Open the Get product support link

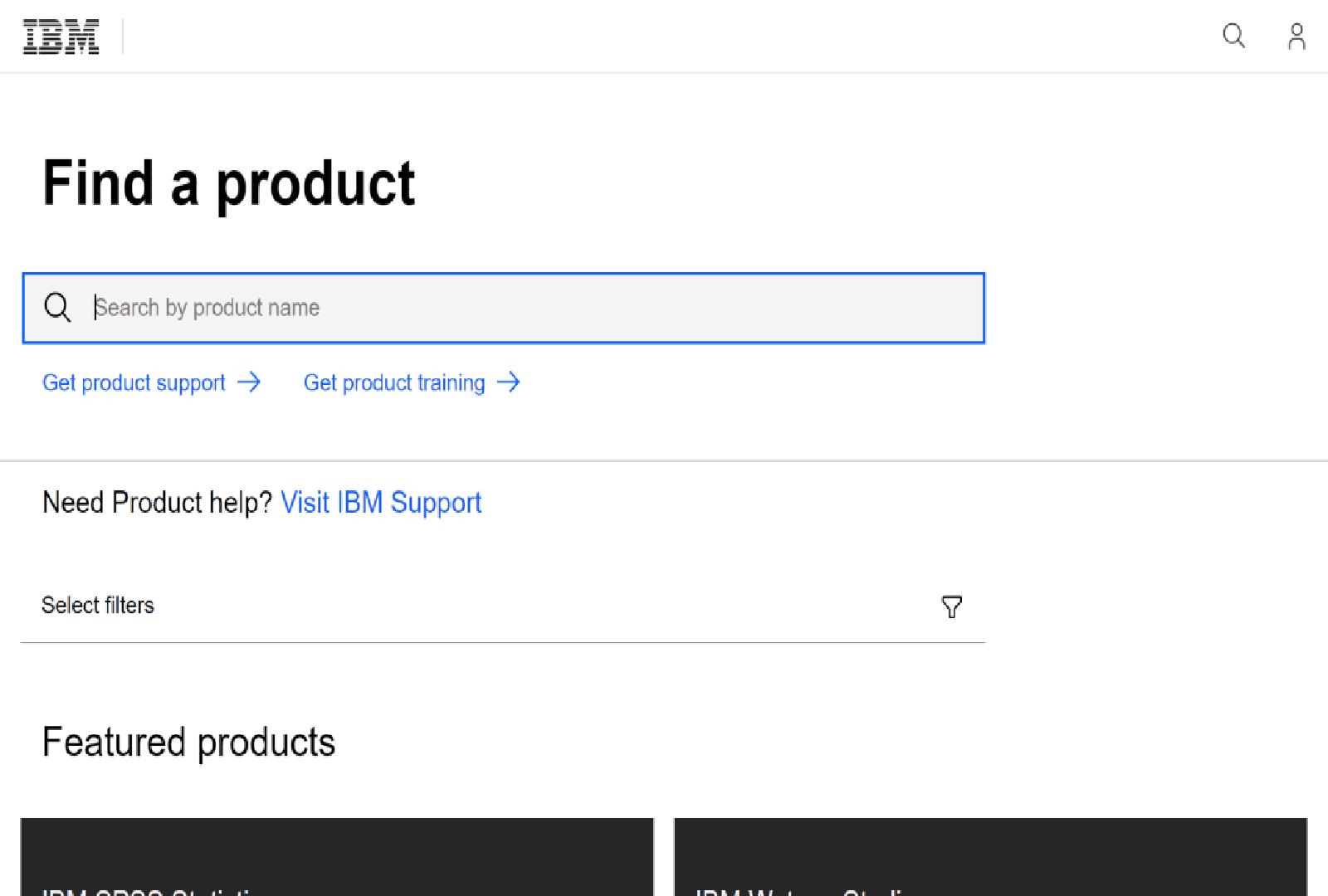point(134,382)
